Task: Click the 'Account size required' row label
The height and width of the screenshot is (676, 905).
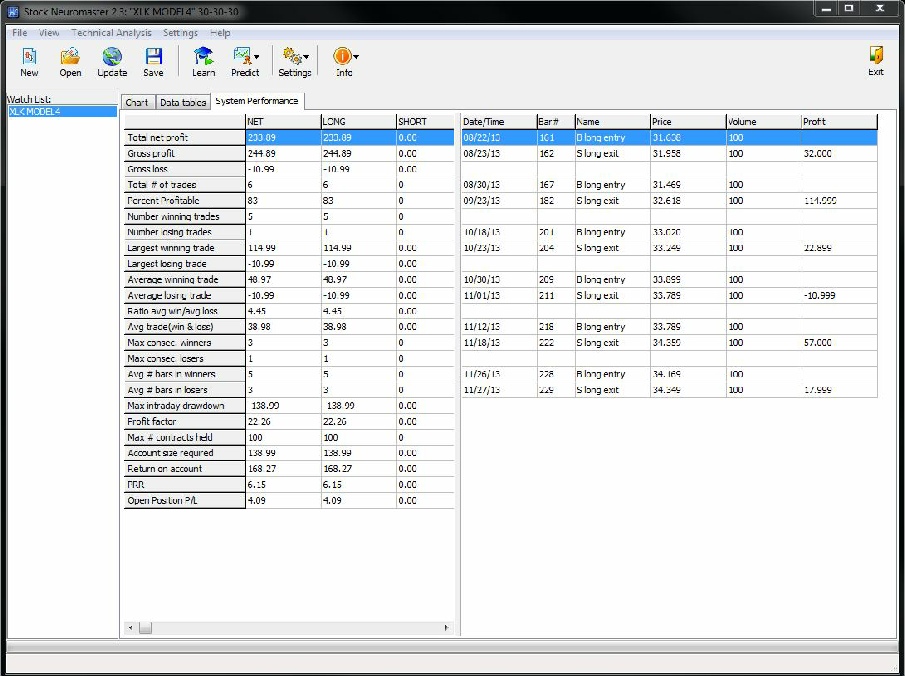Action: click(185, 453)
